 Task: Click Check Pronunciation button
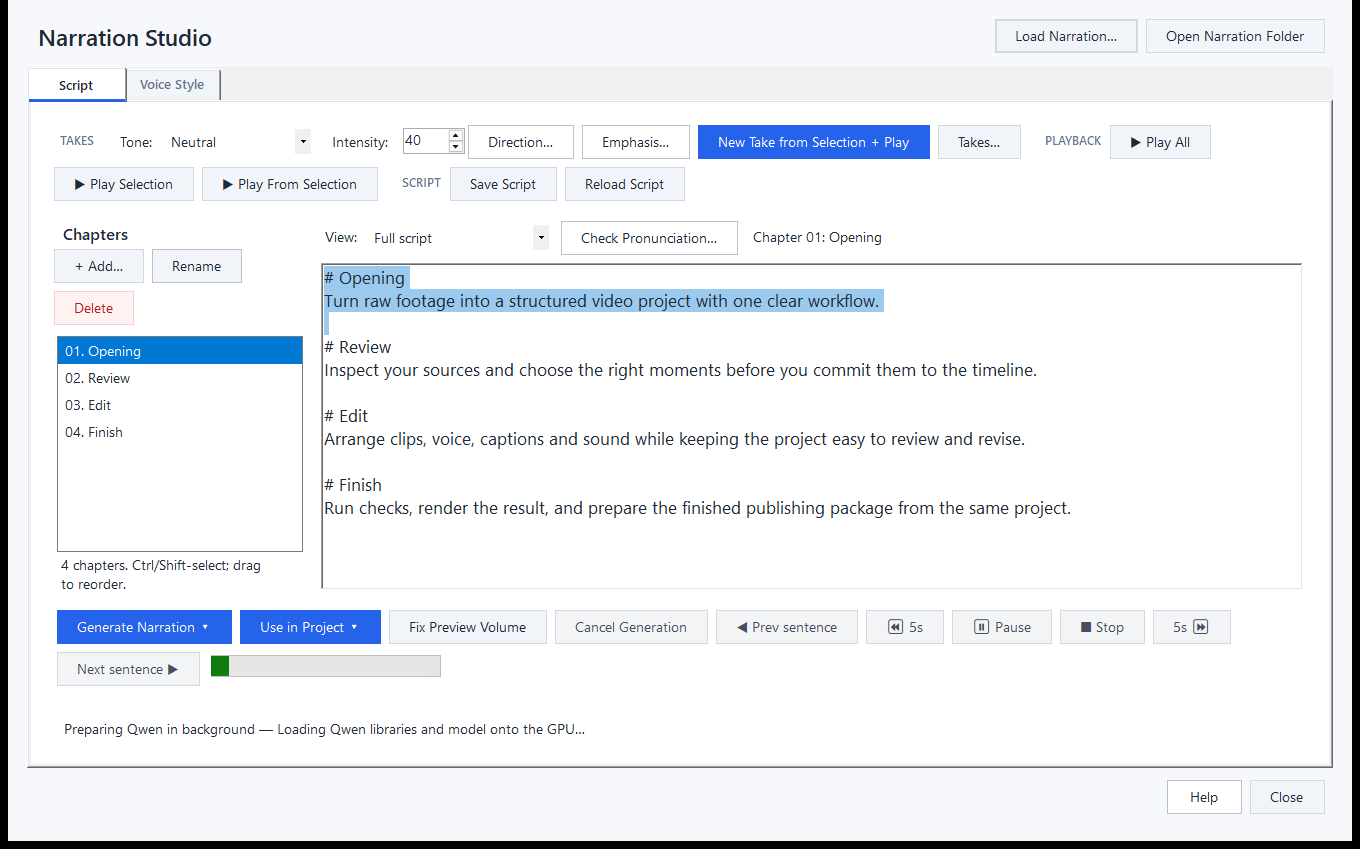(649, 238)
